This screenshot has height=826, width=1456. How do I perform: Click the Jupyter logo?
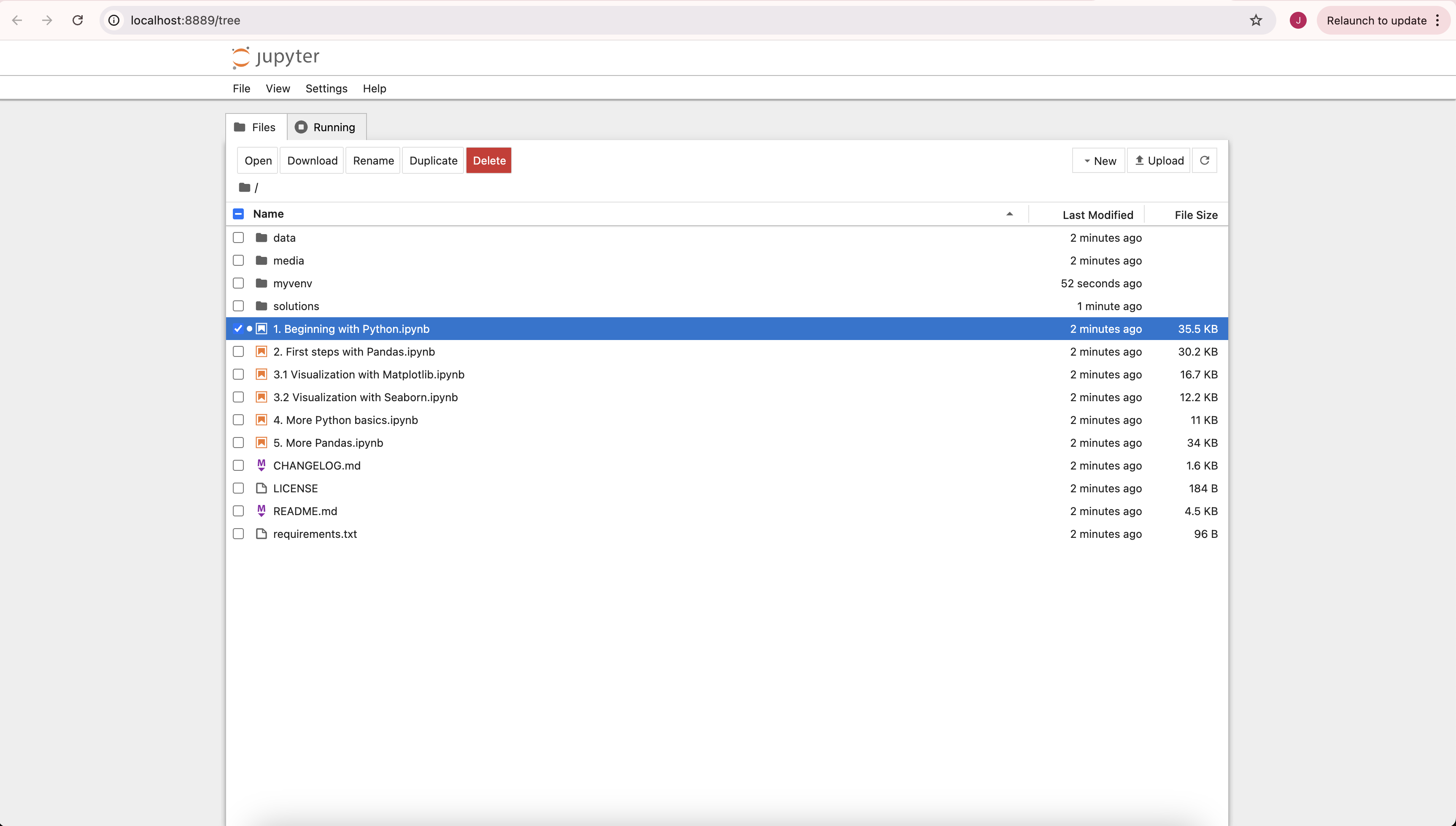pyautogui.click(x=276, y=57)
